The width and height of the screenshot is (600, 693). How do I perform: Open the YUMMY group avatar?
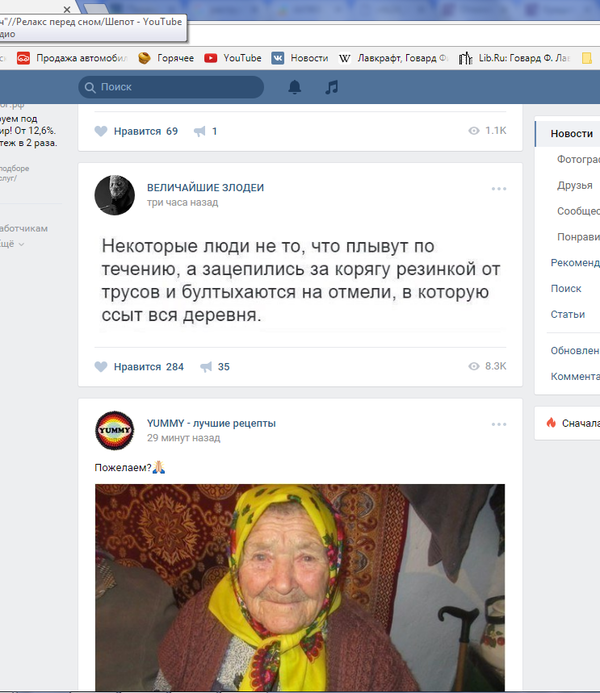click(x=114, y=430)
